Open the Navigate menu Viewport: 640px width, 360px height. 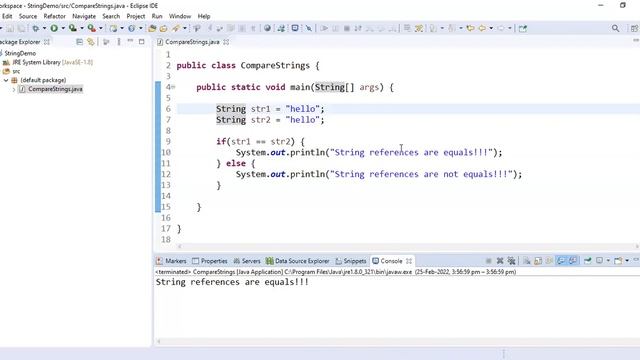(84, 16)
